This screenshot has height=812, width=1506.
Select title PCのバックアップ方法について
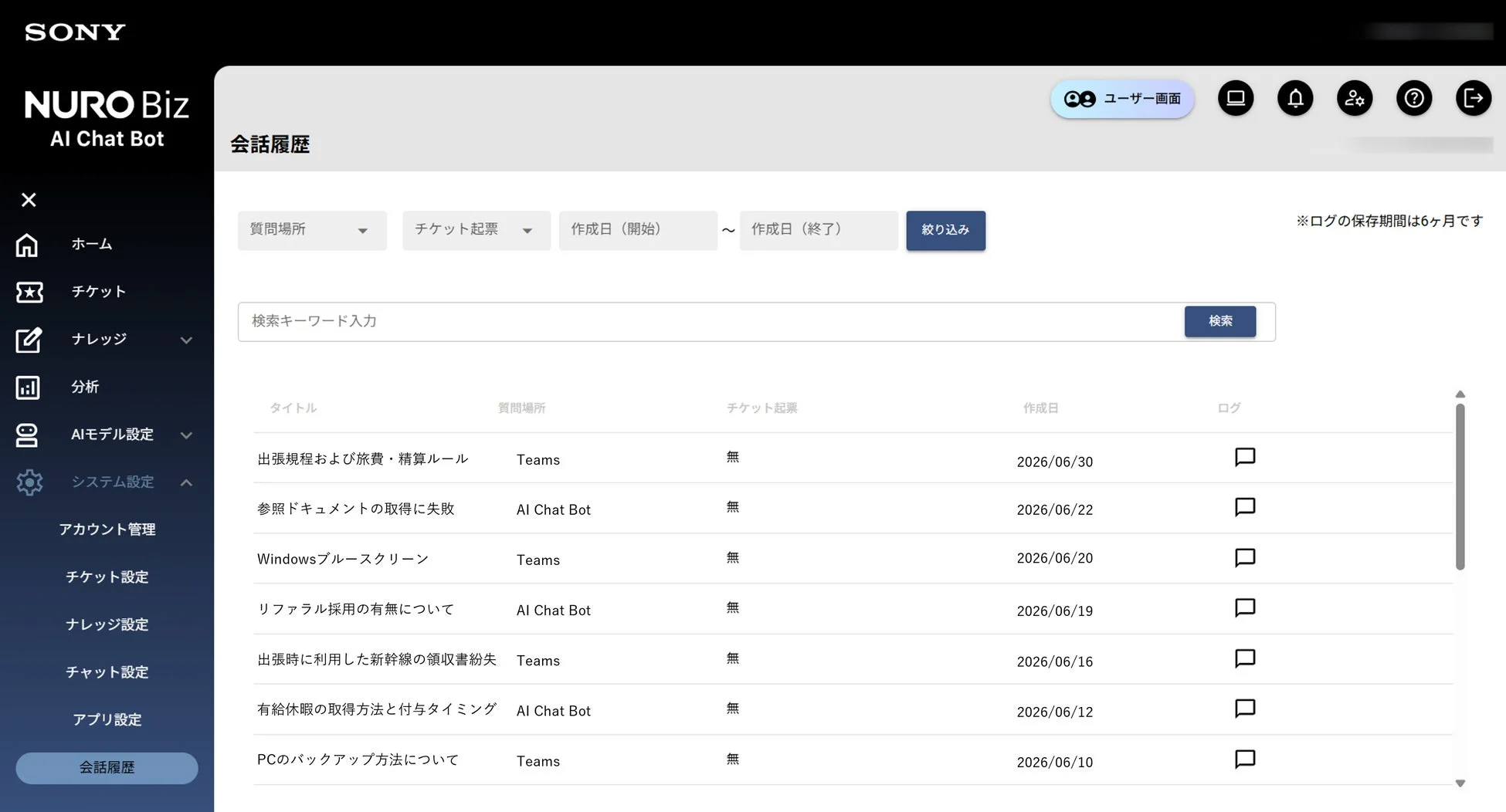(x=358, y=760)
